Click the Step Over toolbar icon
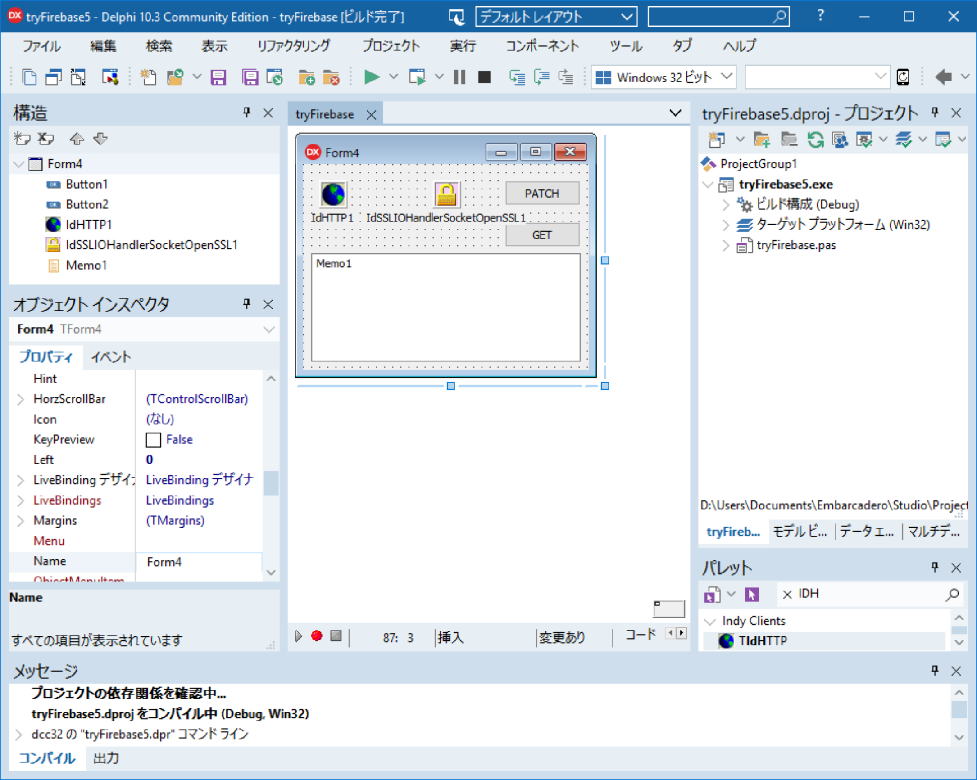 [x=541, y=77]
